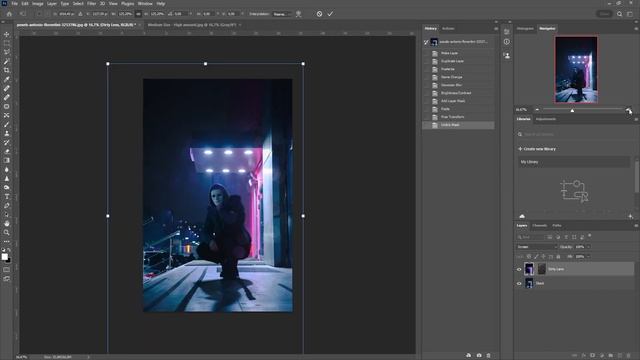Select the Magic Wand tool

point(7,61)
